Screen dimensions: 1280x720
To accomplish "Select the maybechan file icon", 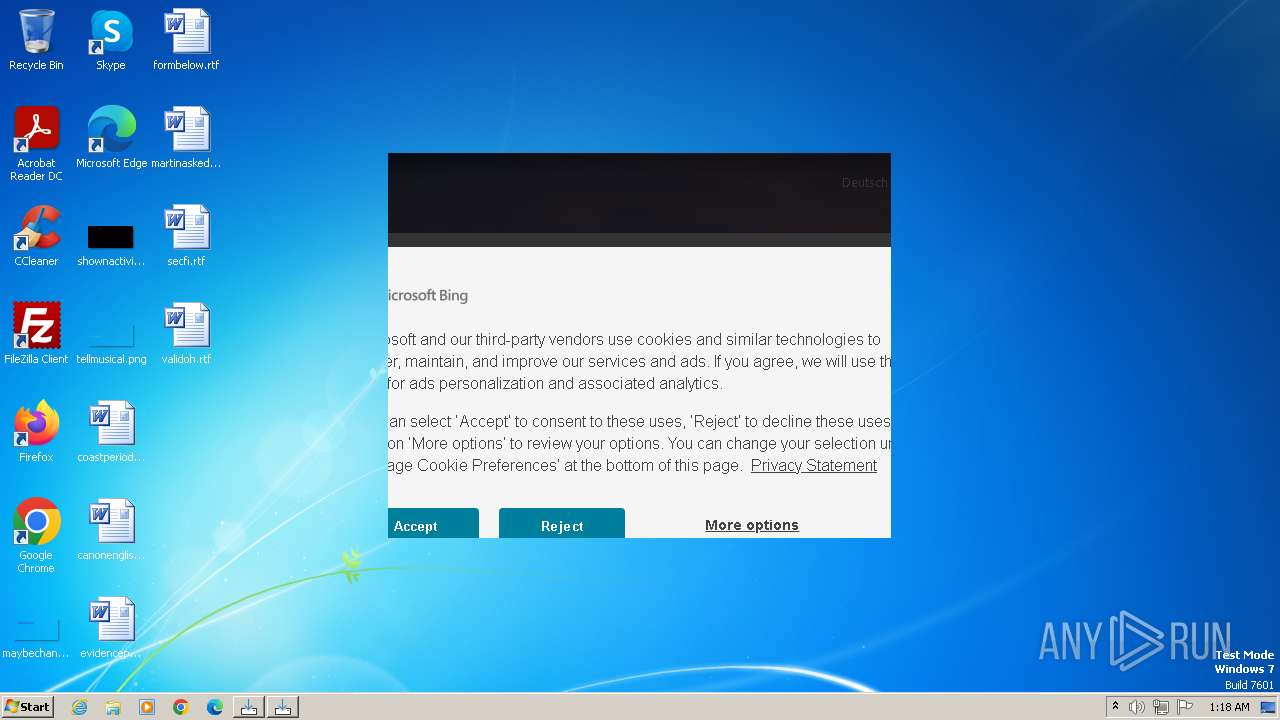I will [x=36, y=638].
